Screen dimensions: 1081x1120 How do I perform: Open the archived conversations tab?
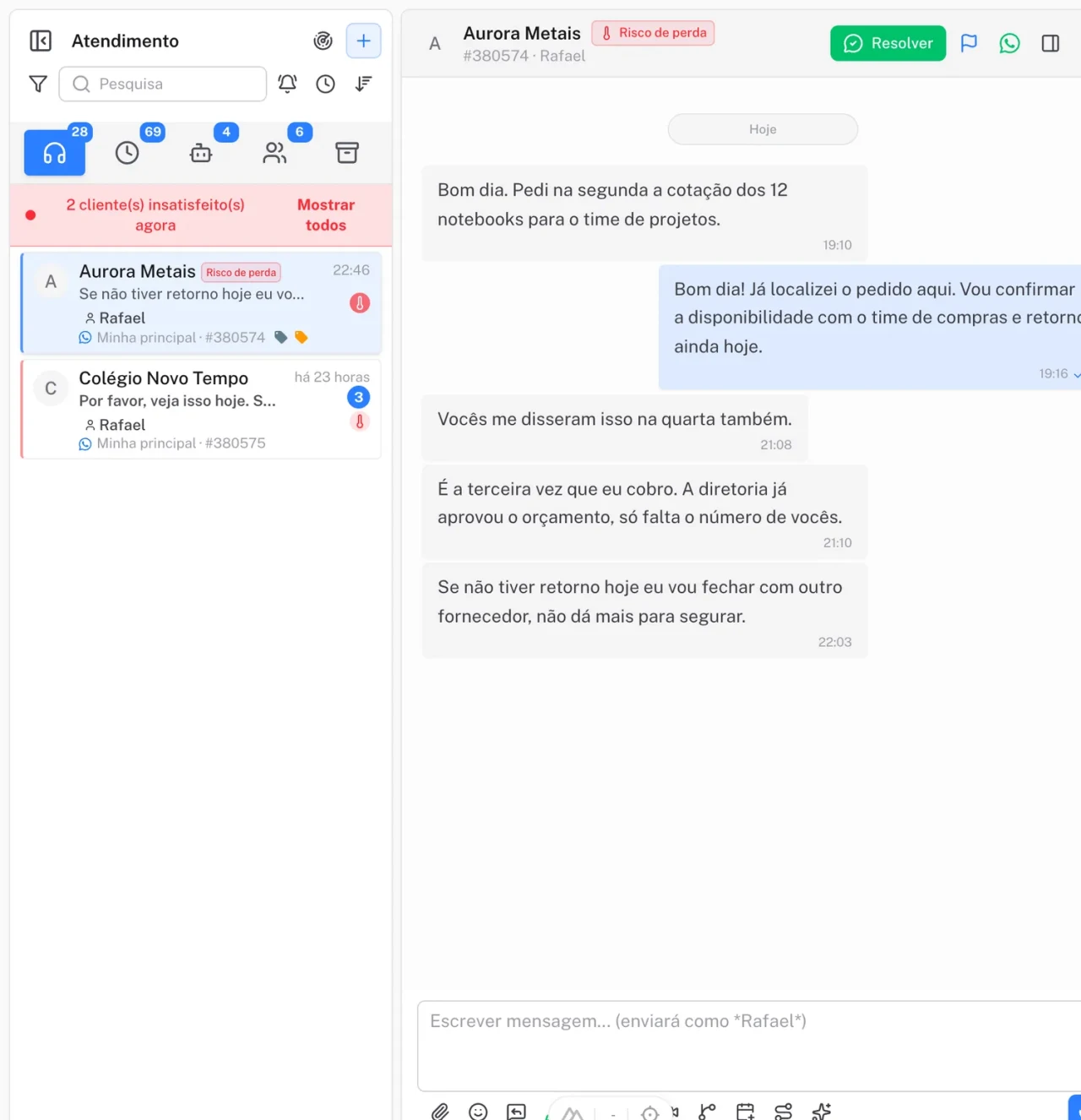pos(347,152)
